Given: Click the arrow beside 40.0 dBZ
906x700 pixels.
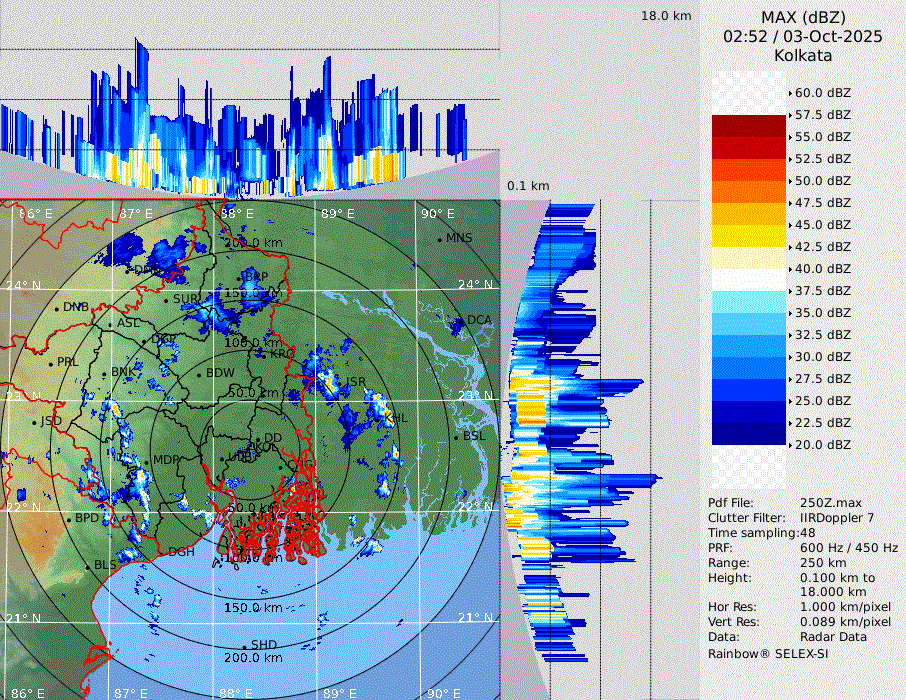Looking at the screenshot, I should point(791,269).
